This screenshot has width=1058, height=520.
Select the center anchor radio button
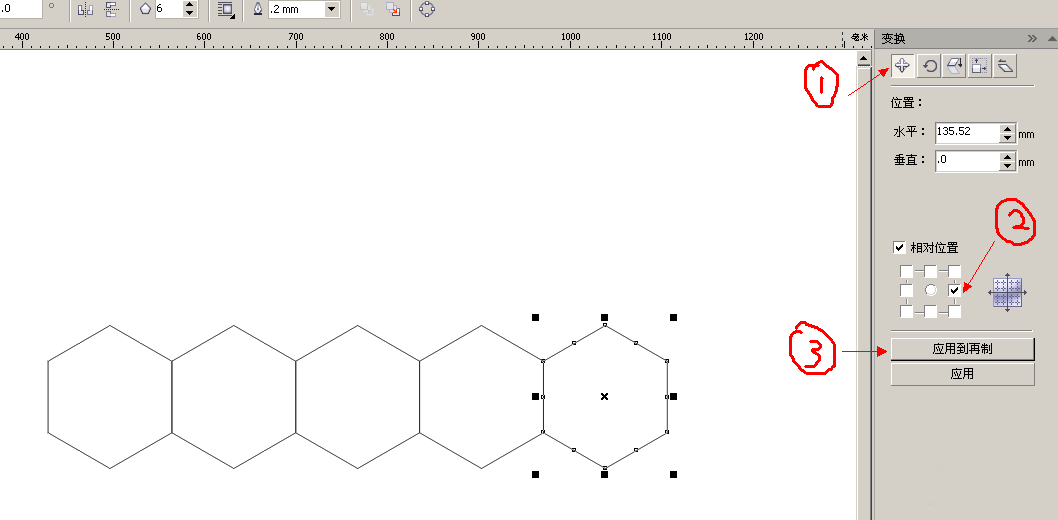[930, 291]
